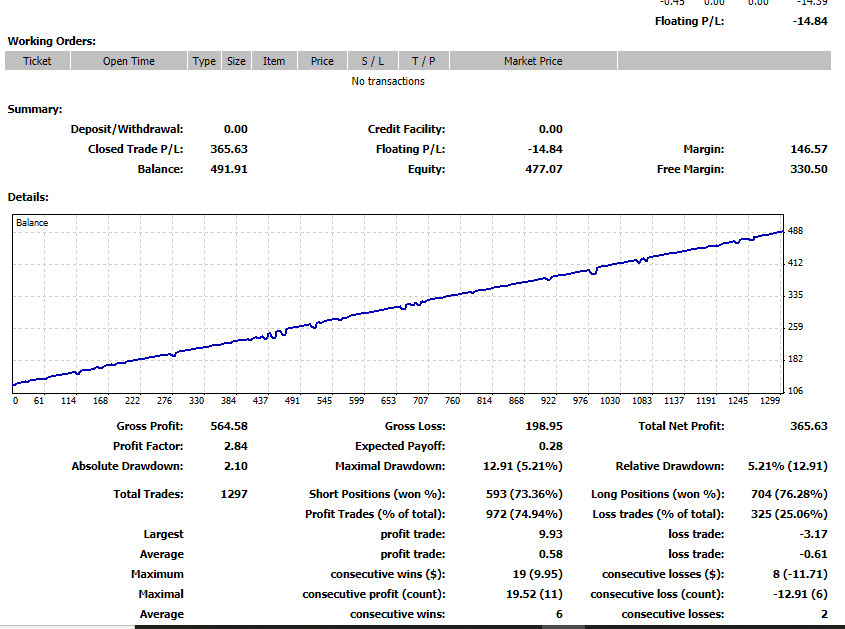Image resolution: width=845 pixels, height=629 pixels.
Task: Click the Free Margin value 330.50
Action: point(808,169)
